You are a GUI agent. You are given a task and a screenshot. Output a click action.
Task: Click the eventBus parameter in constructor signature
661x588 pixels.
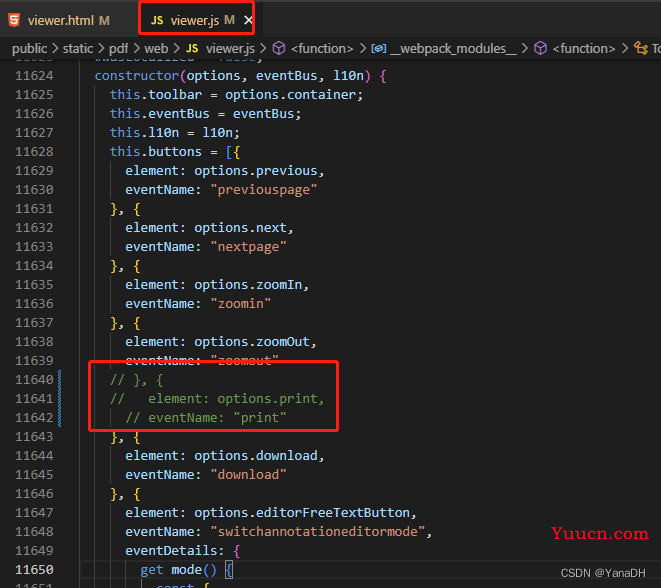click(286, 76)
